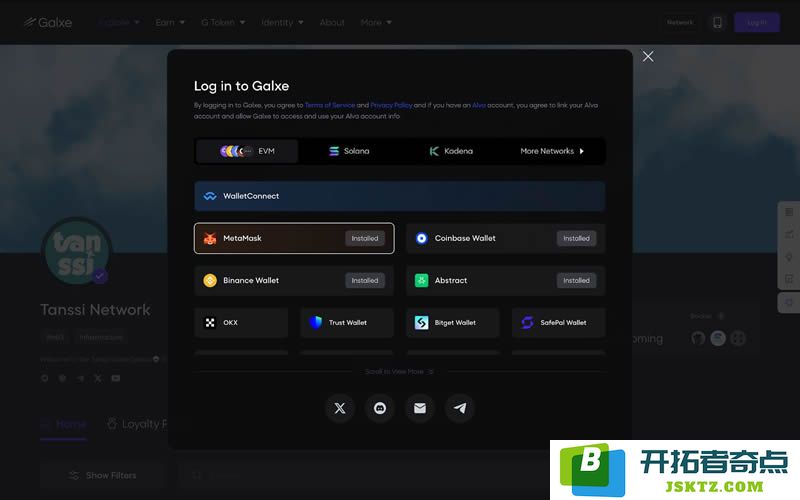Image resolution: width=800 pixels, height=500 pixels.
Task: Click Installed badge on MetaMask row
Action: coord(365,238)
